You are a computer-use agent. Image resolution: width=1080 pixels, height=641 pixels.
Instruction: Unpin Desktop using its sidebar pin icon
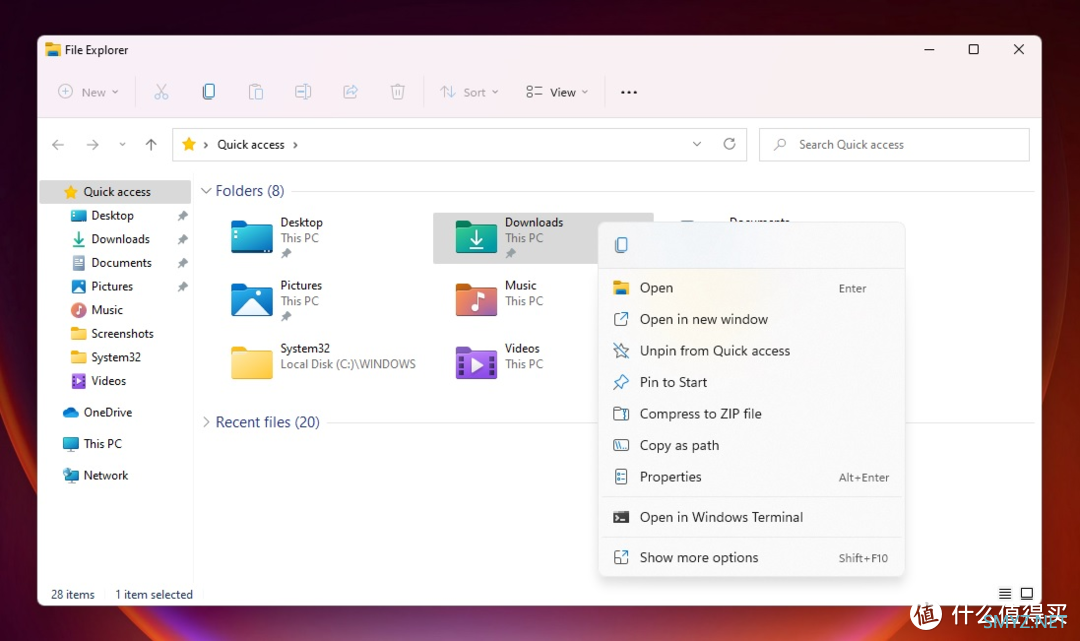(183, 216)
